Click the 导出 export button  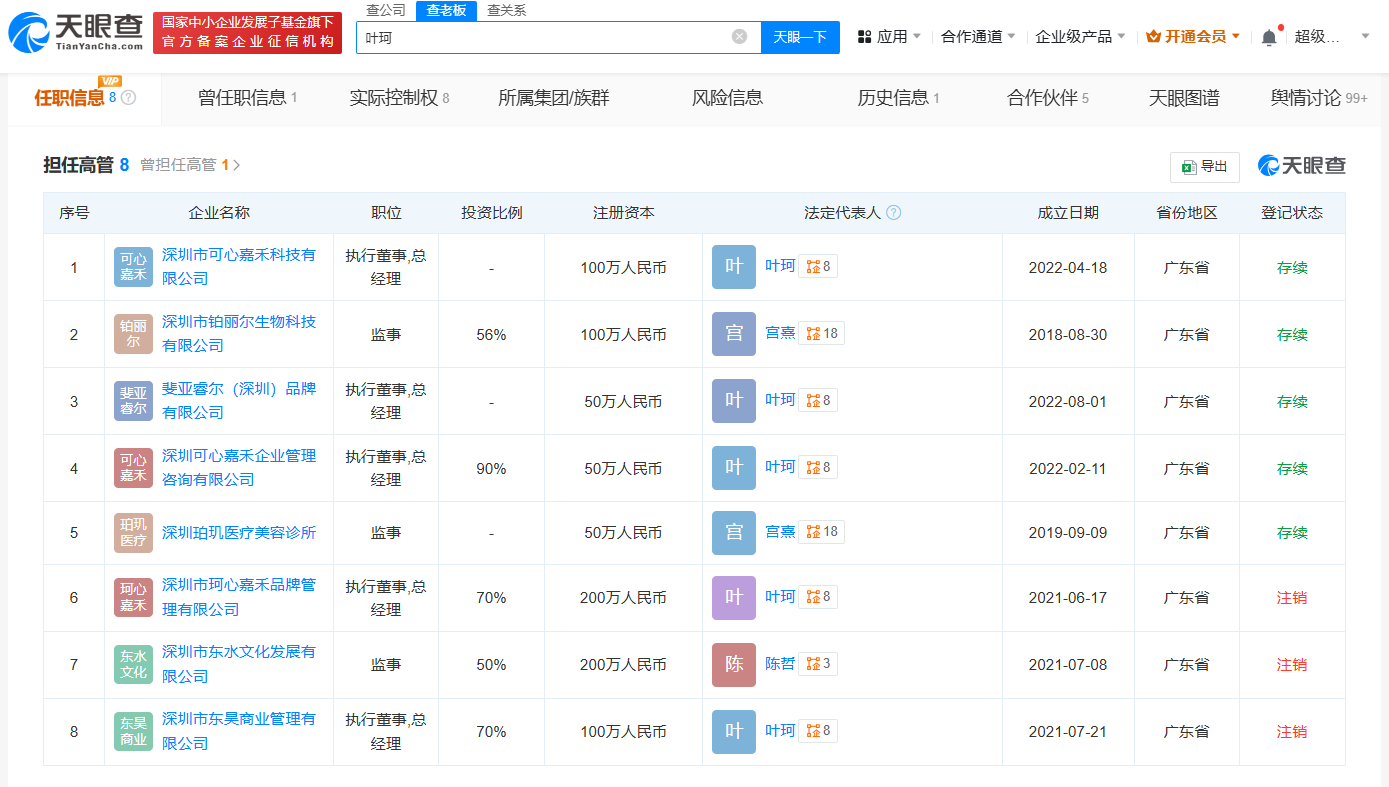click(x=1205, y=167)
